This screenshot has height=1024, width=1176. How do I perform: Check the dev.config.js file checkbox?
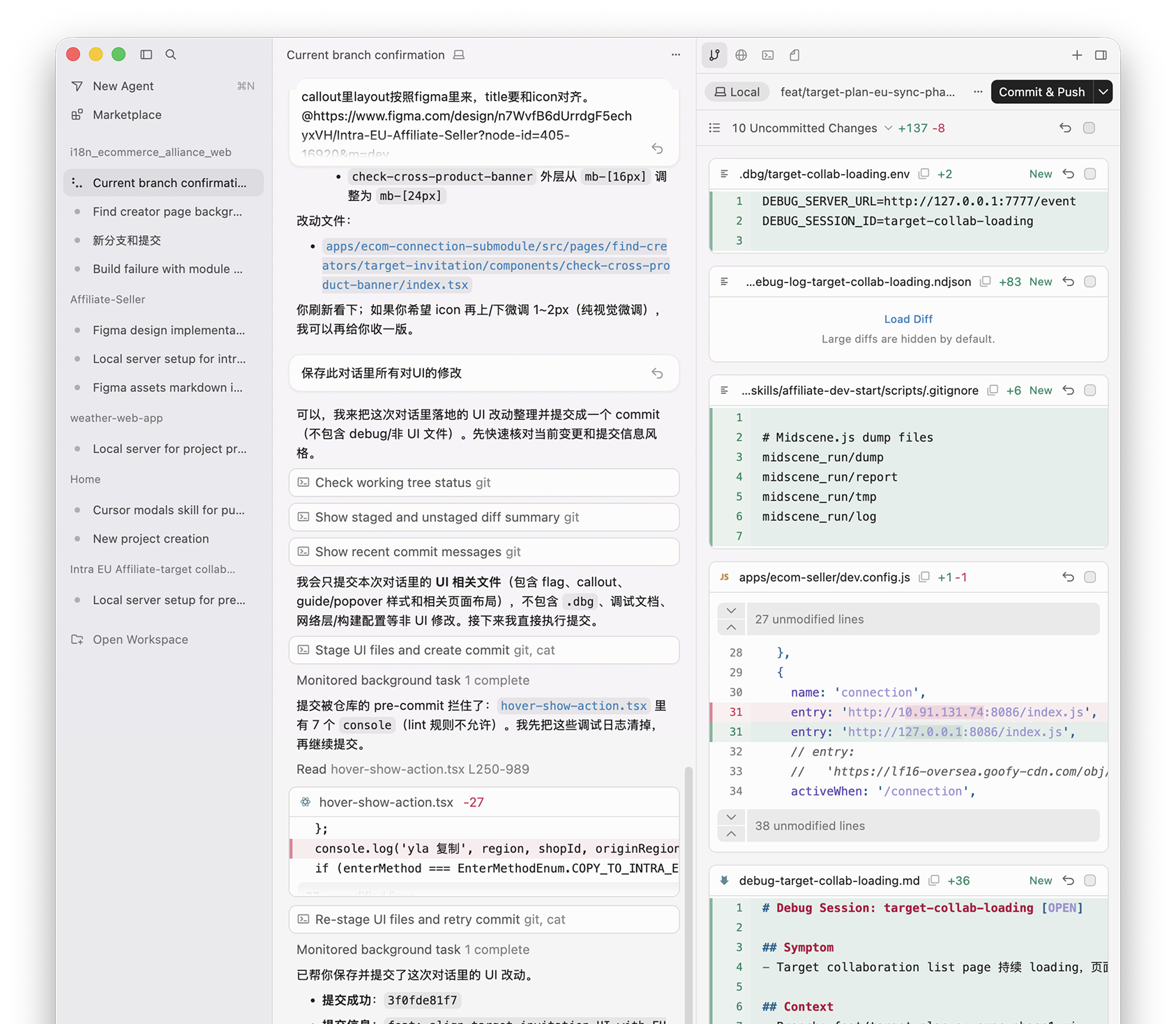pos(1090,577)
